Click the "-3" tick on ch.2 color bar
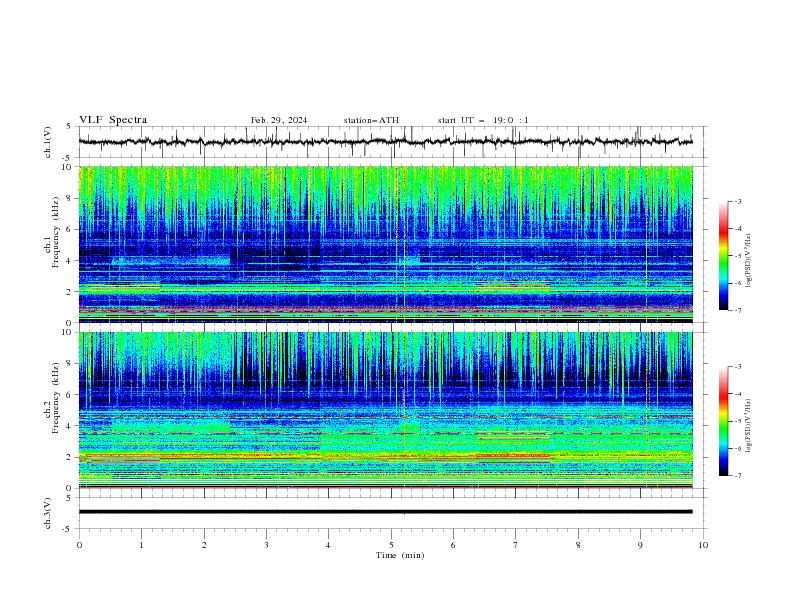The height and width of the screenshot is (612, 792). pyautogui.click(x=738, y=367)
